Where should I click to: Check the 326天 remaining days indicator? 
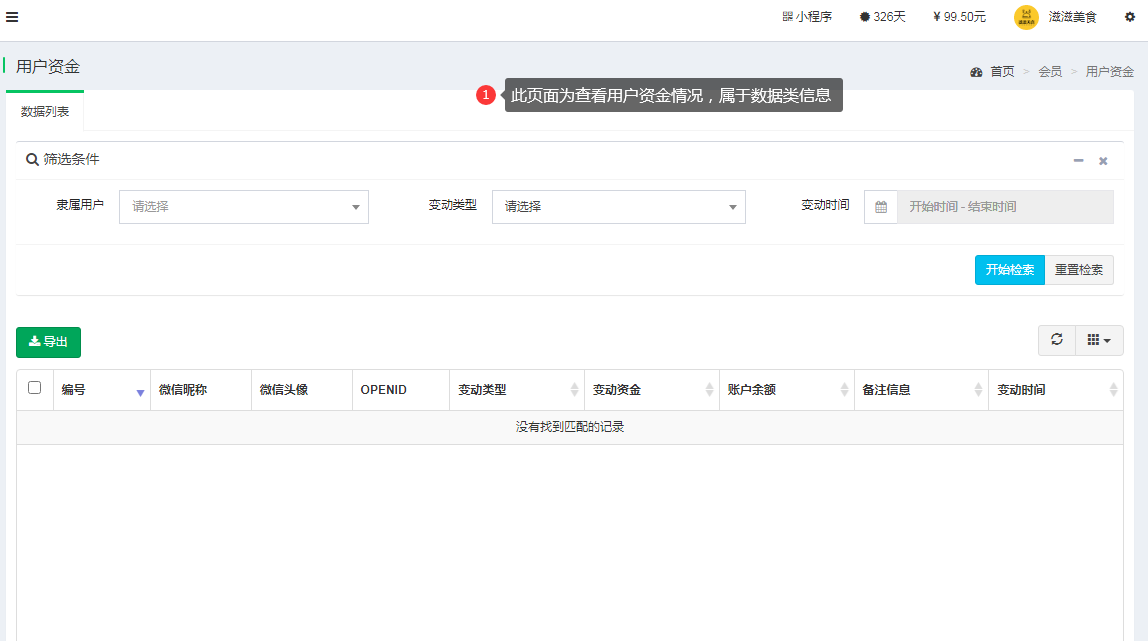tap(882, 17)
